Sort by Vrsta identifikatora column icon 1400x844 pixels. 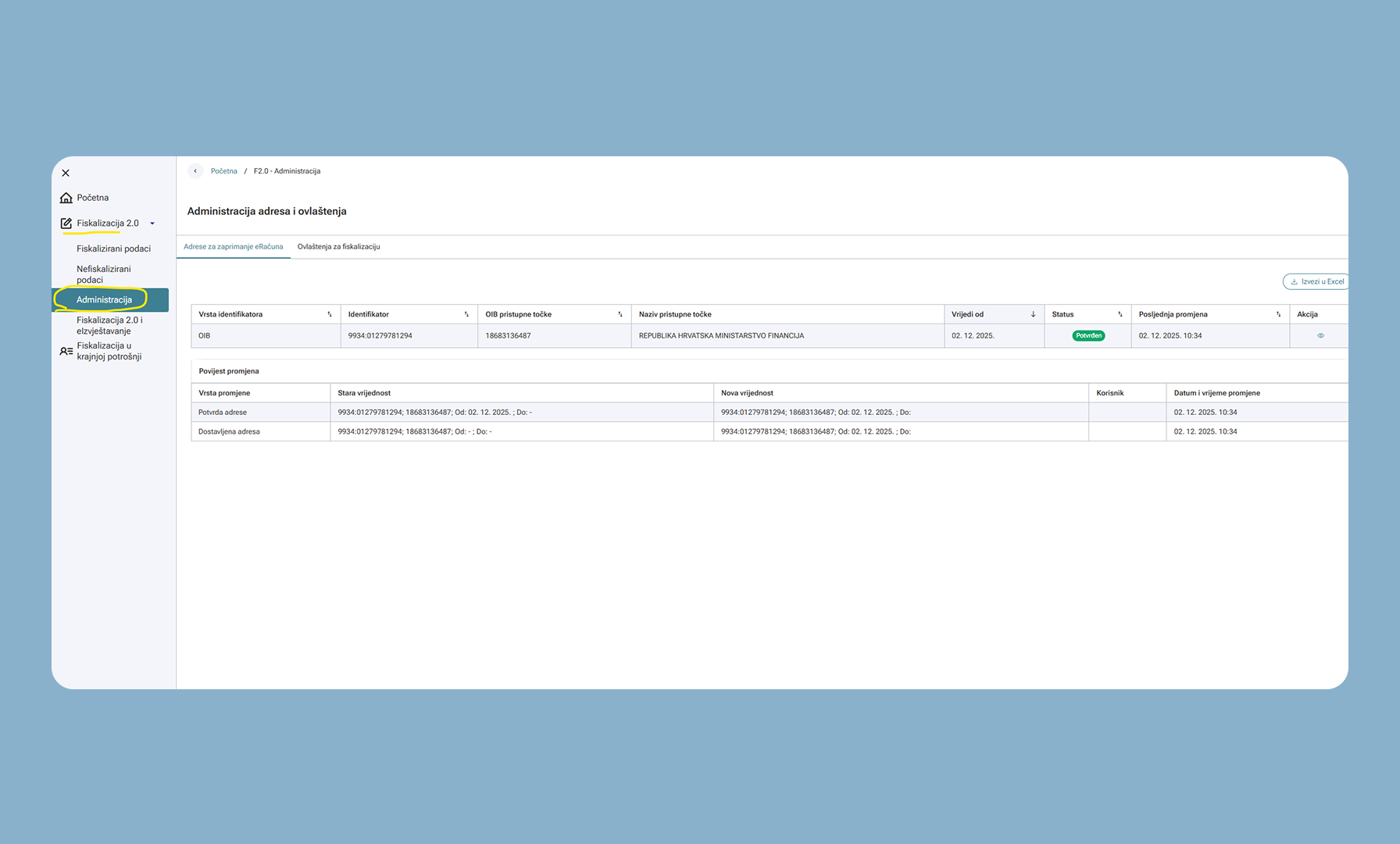coord(330,314)
